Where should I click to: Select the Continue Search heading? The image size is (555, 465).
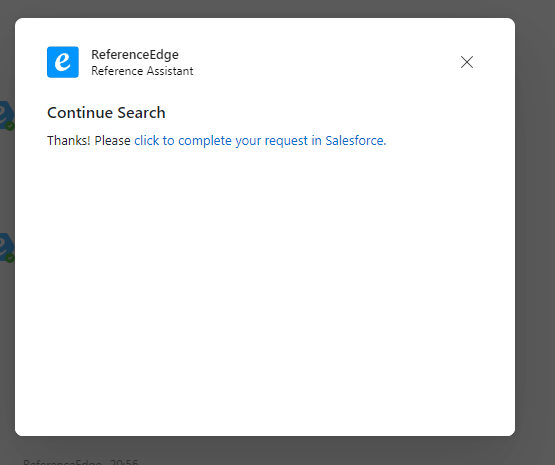(x=106, y=113)
